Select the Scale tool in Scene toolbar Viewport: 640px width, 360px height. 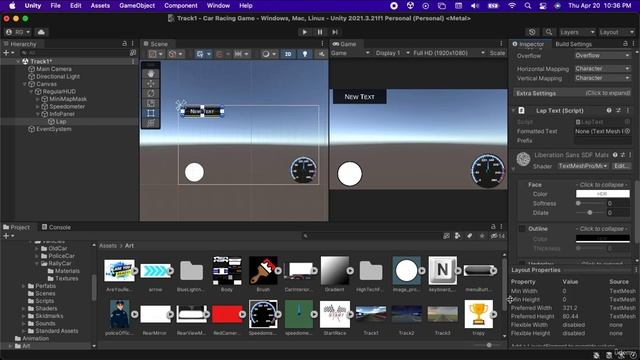point(151,103)
